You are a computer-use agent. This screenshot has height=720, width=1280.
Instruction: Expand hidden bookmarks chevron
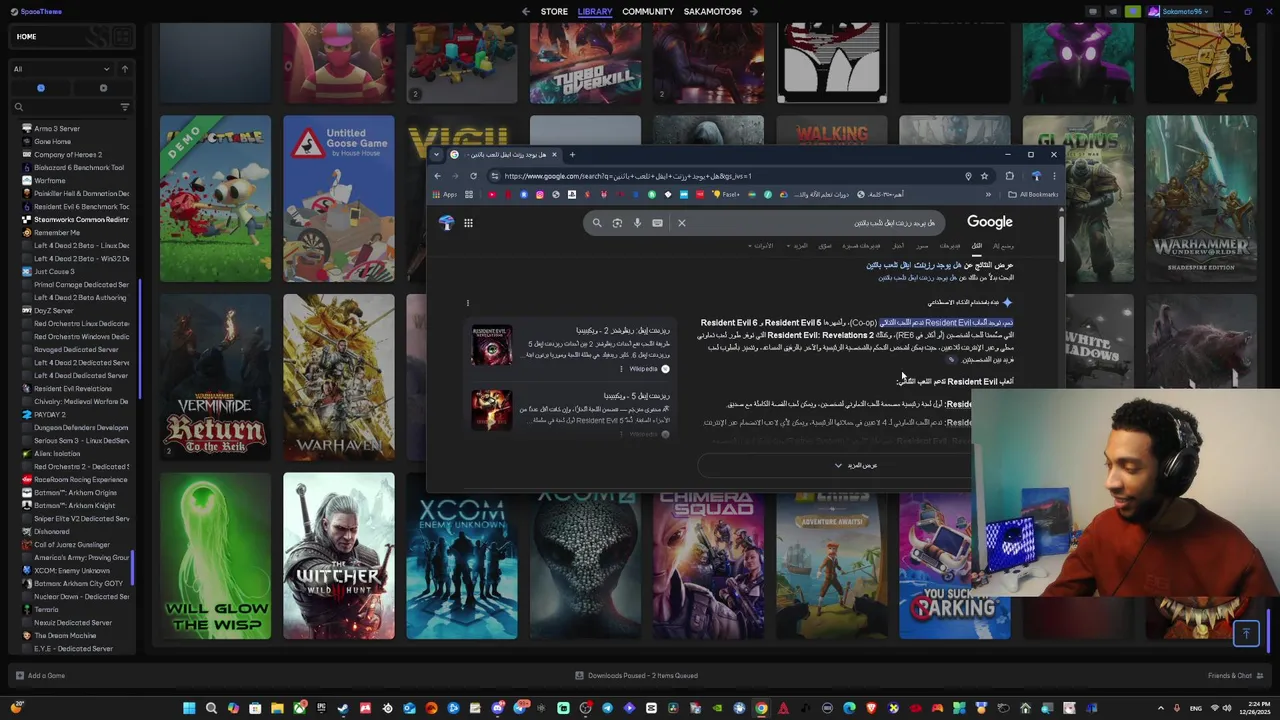[x=988, y=195]
